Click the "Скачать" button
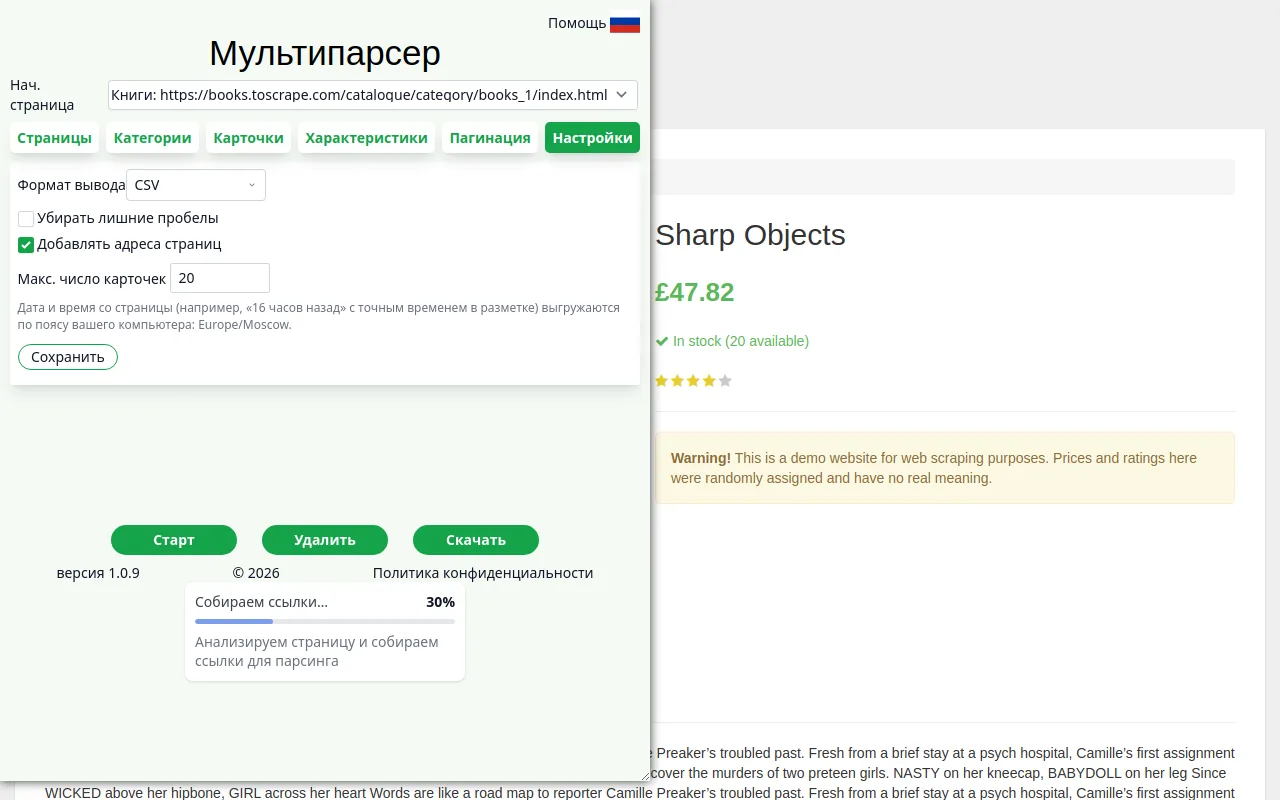The image size is (1280, 800). coord(476,540)
